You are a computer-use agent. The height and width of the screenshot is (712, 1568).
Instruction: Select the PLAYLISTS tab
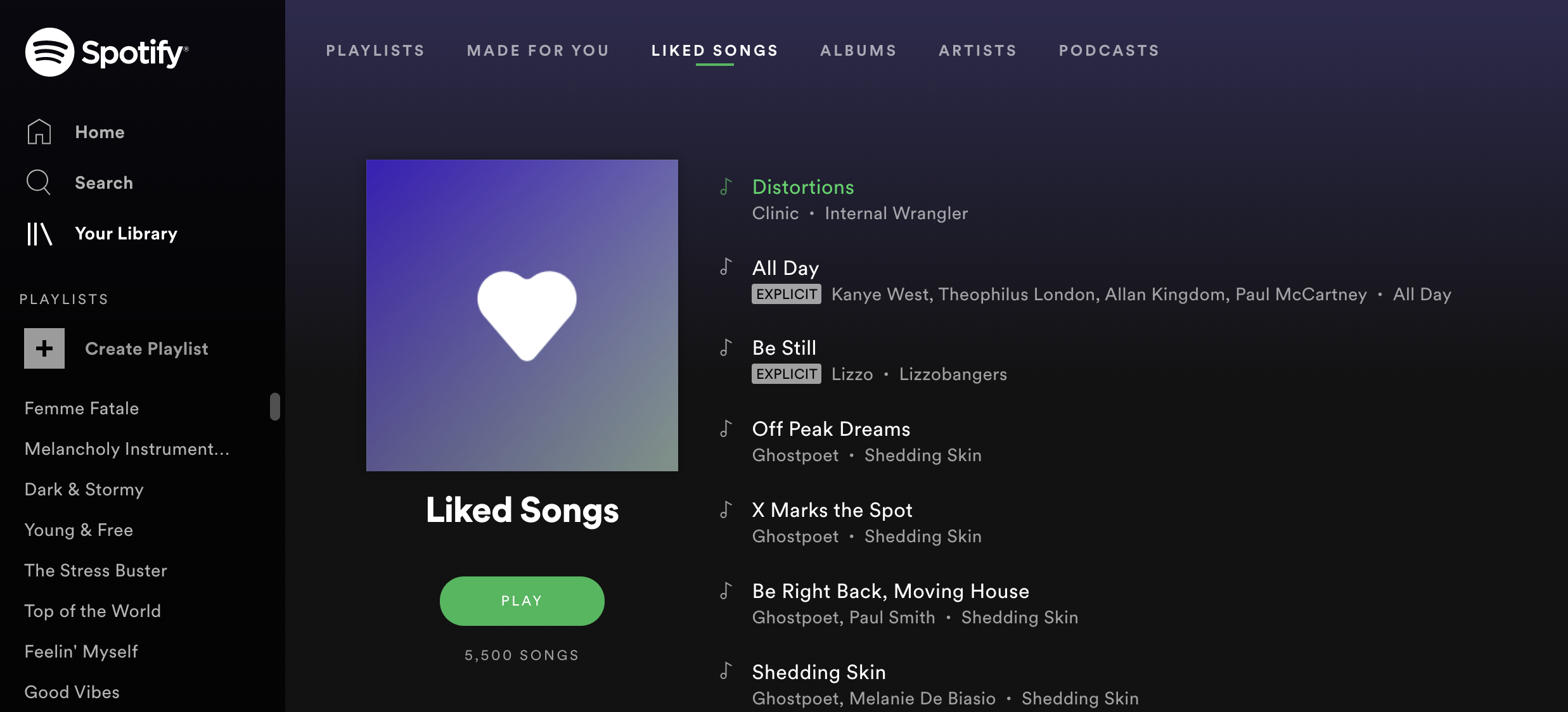pyautogui.click(x=375, y=49)
